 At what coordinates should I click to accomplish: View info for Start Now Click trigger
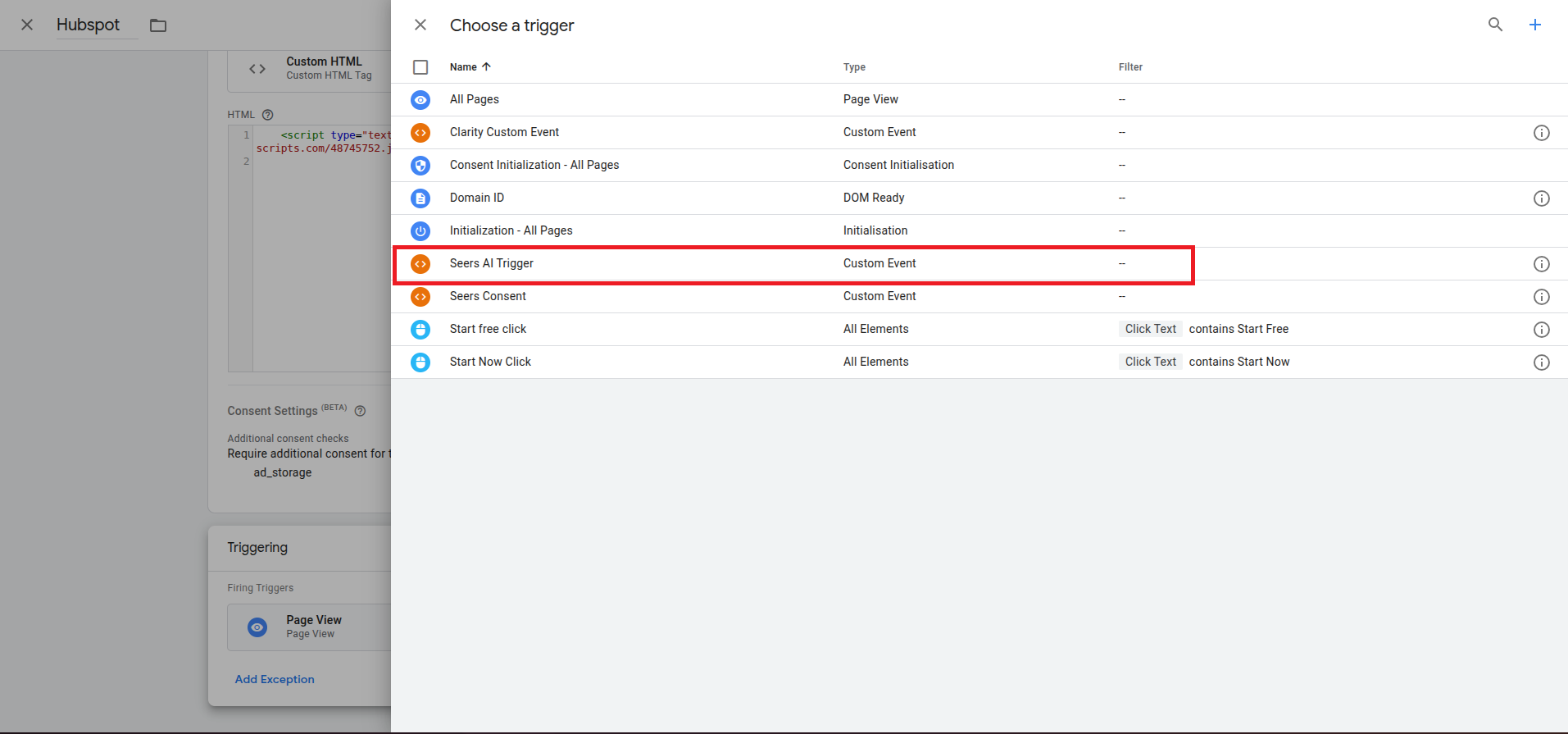point(1541,362)
